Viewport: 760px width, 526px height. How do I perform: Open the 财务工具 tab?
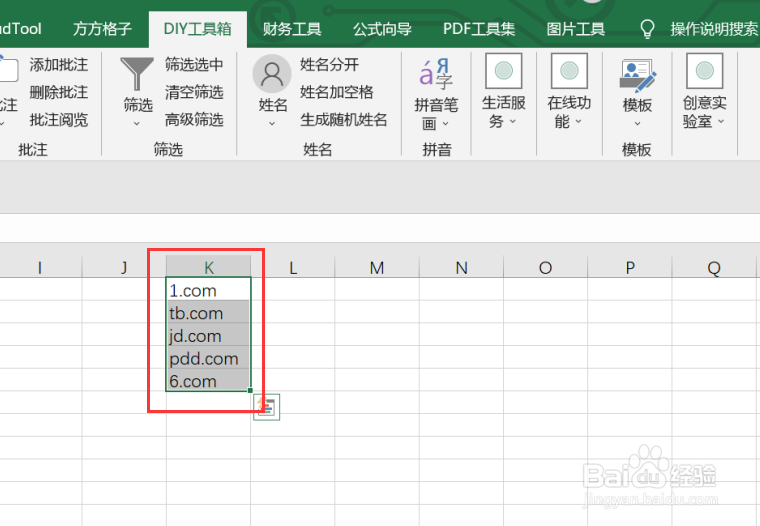point(292,29)
